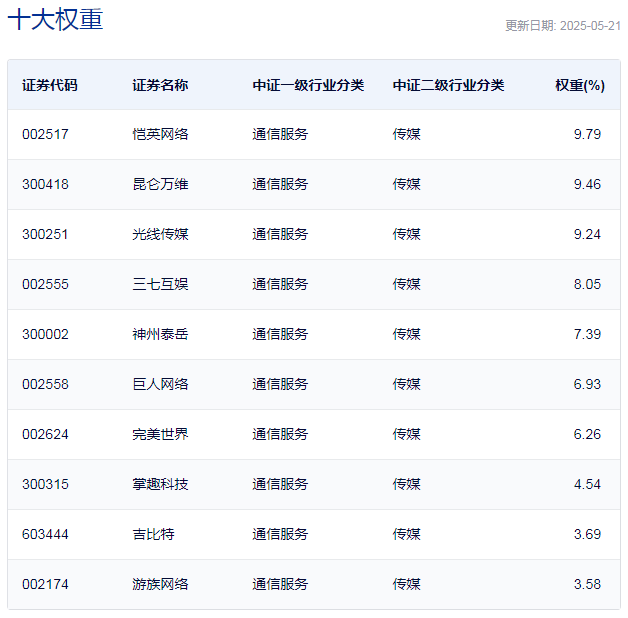Click the 昆仑万维 security name
The width and height of the screenshot is (628, 618).
pyautogui.click(x=160, y=184)
